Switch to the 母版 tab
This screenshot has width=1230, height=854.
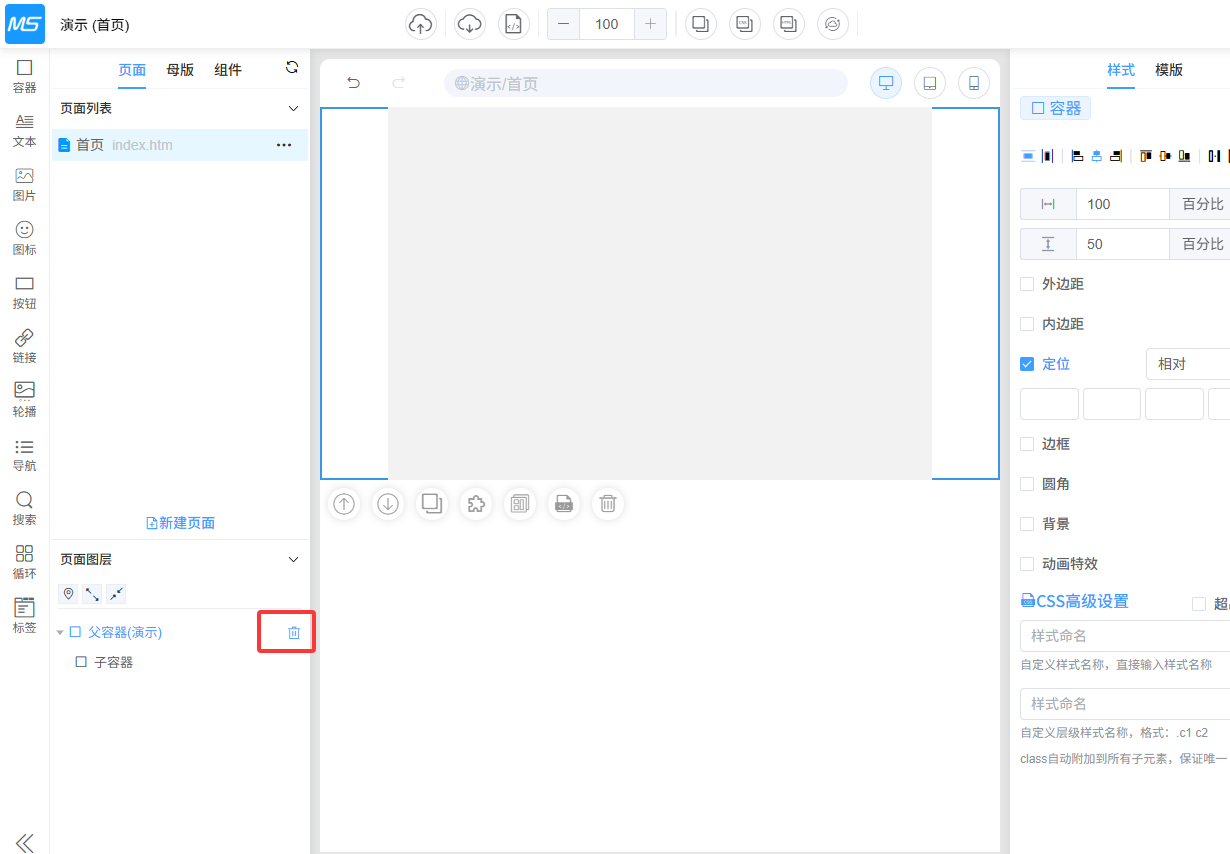[x=180, y=70]
